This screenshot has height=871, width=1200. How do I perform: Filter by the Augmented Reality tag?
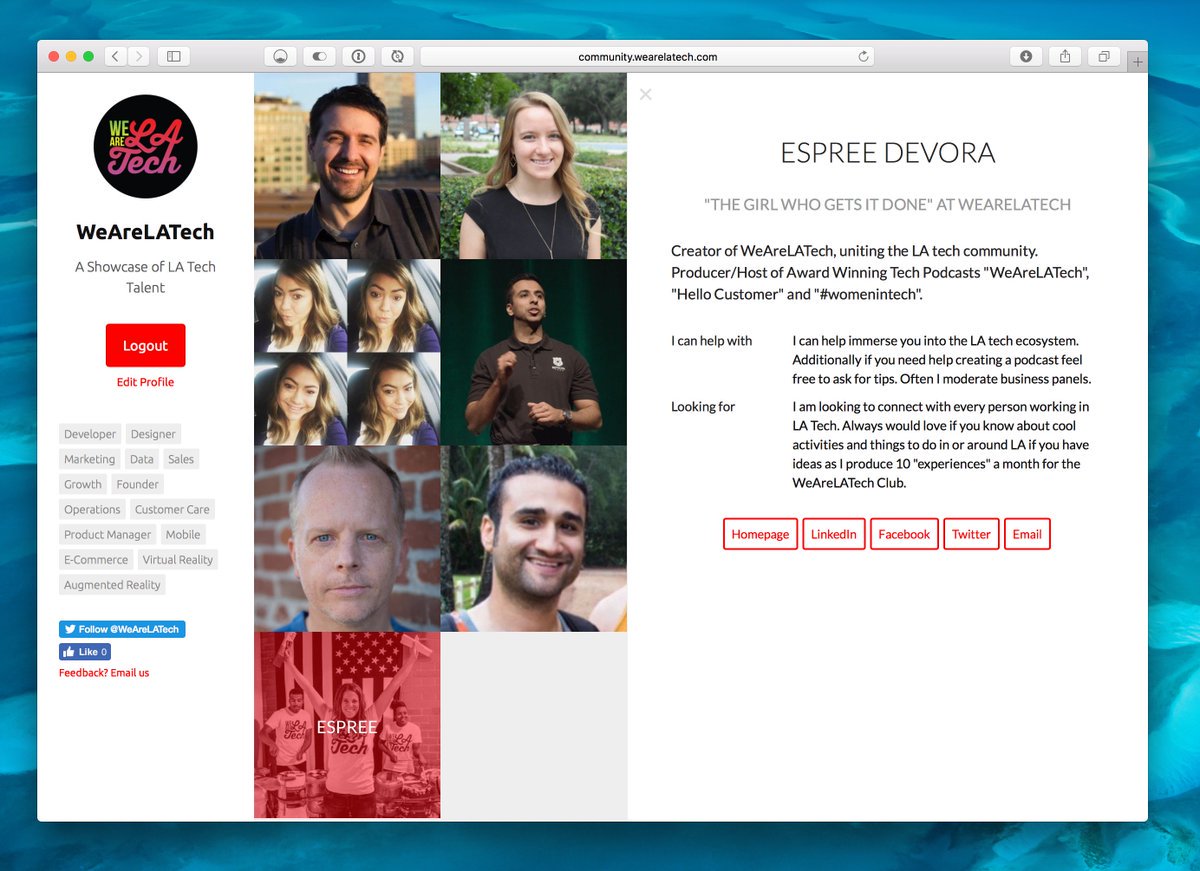pos(112,584)
